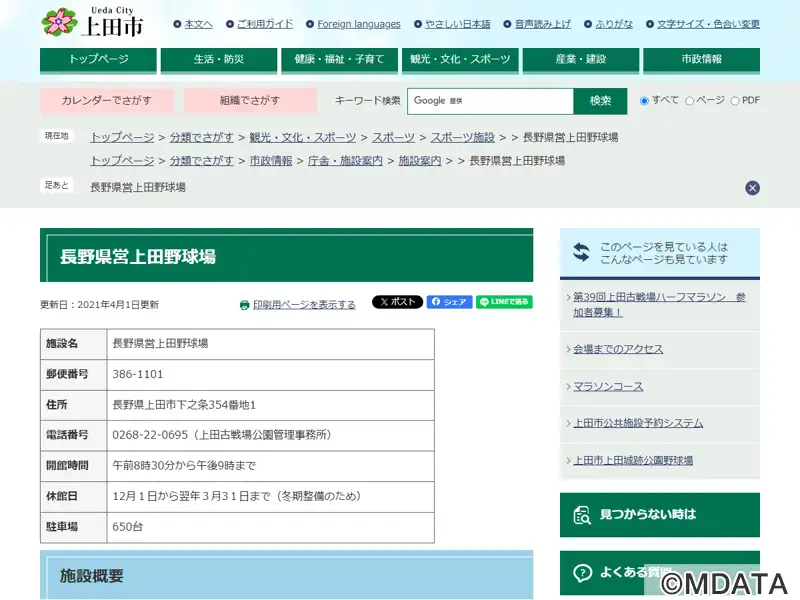This screenshot has height=600, width=800.
Task: Click first row 分類でさがす breadcrumb link
Action: [x=202, y=138]
